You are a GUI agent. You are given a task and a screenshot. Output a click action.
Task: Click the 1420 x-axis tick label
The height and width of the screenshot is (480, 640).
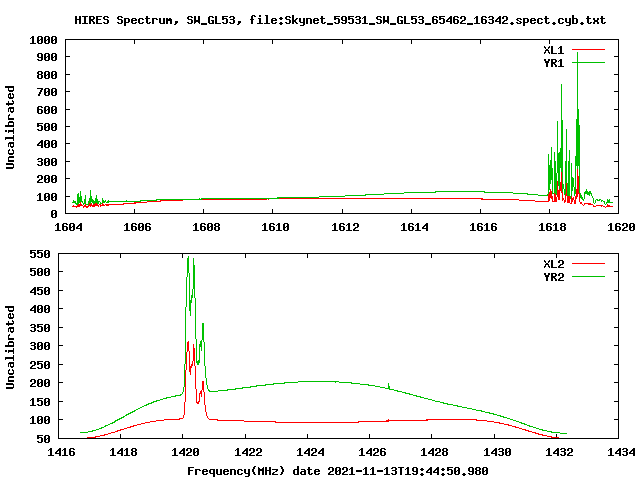pyautogui.click(x=185, y=452)
